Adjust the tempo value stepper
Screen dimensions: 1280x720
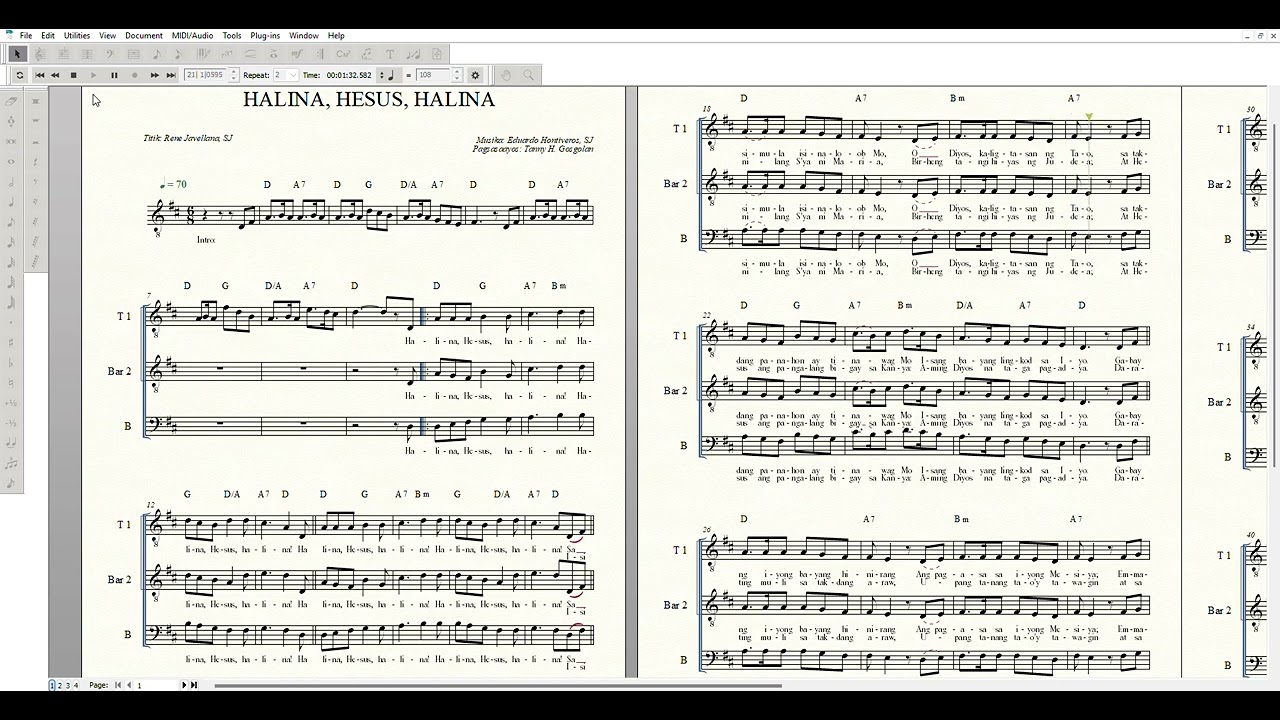point(457,75)
